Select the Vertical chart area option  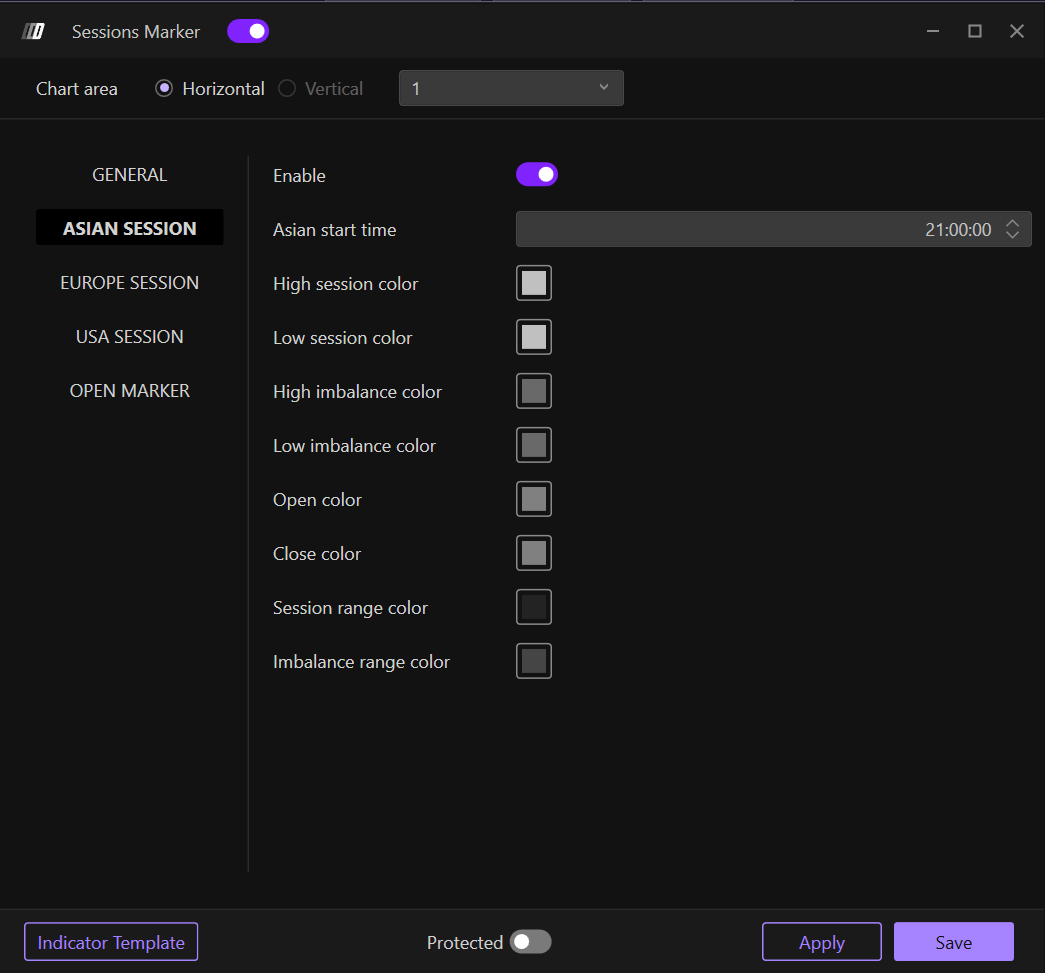[x=288, y=89]
